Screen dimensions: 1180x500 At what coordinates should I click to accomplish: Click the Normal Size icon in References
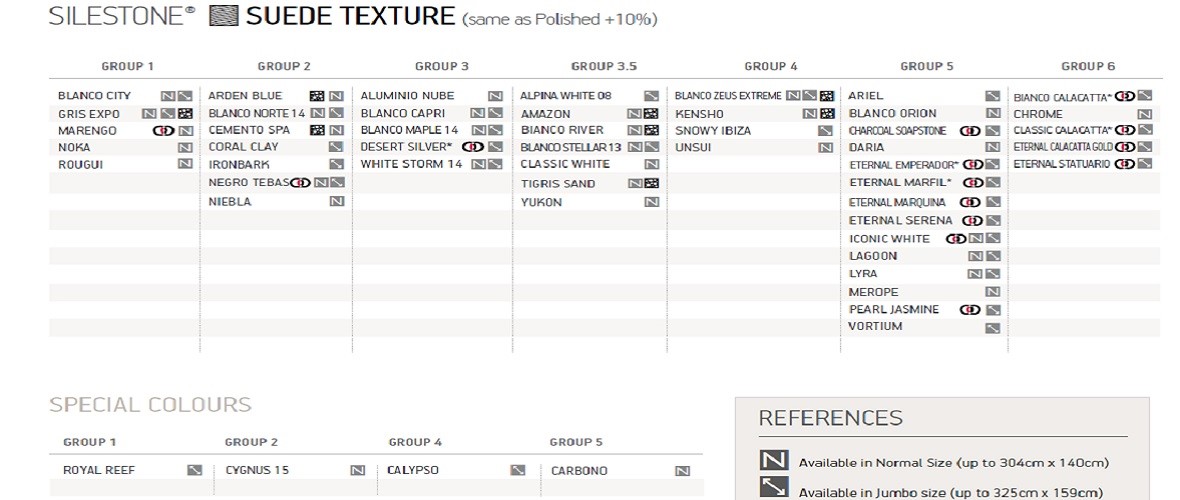(x=774, y=462)
